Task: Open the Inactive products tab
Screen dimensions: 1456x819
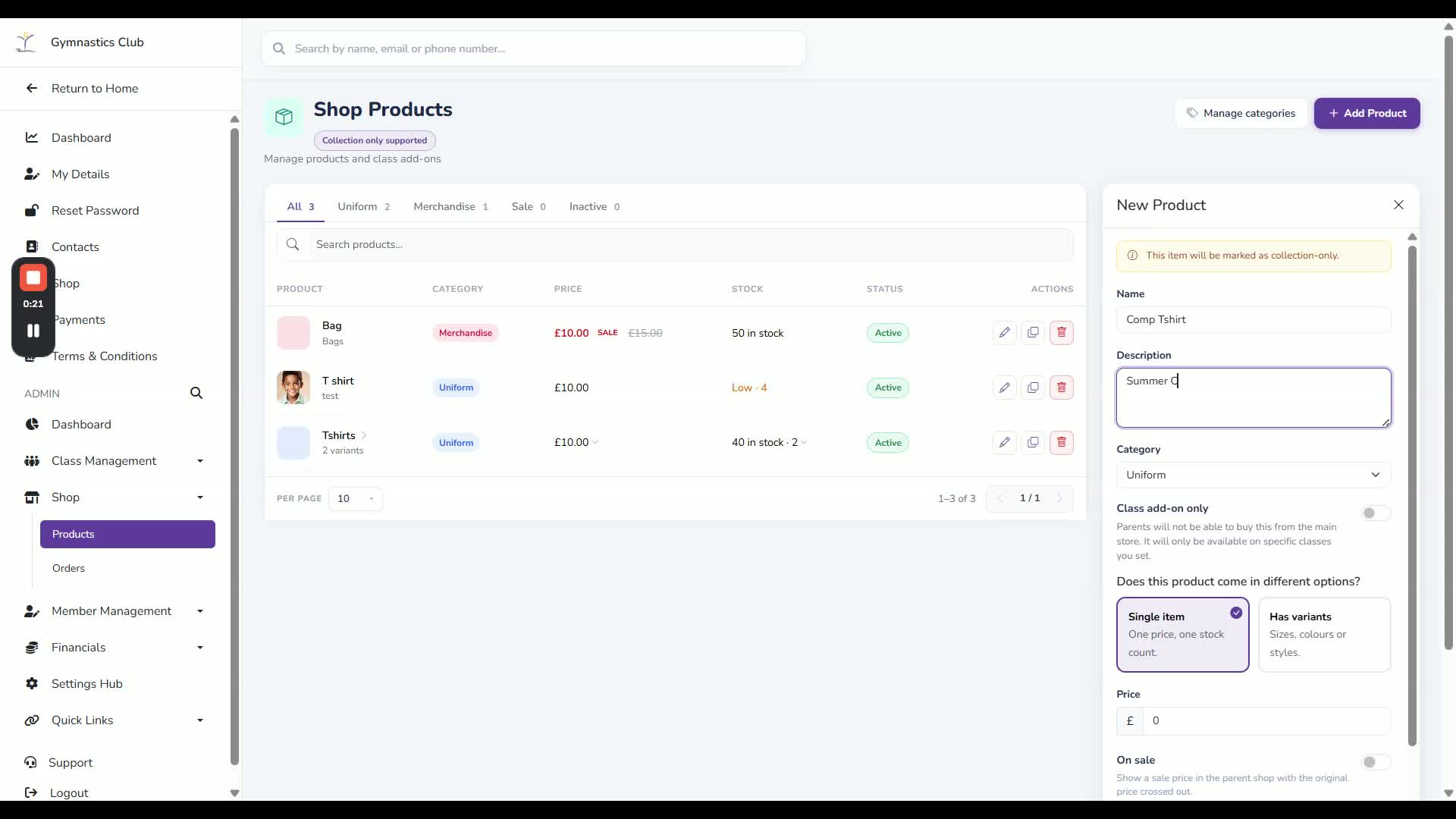Action: click(x=595, y=206)
